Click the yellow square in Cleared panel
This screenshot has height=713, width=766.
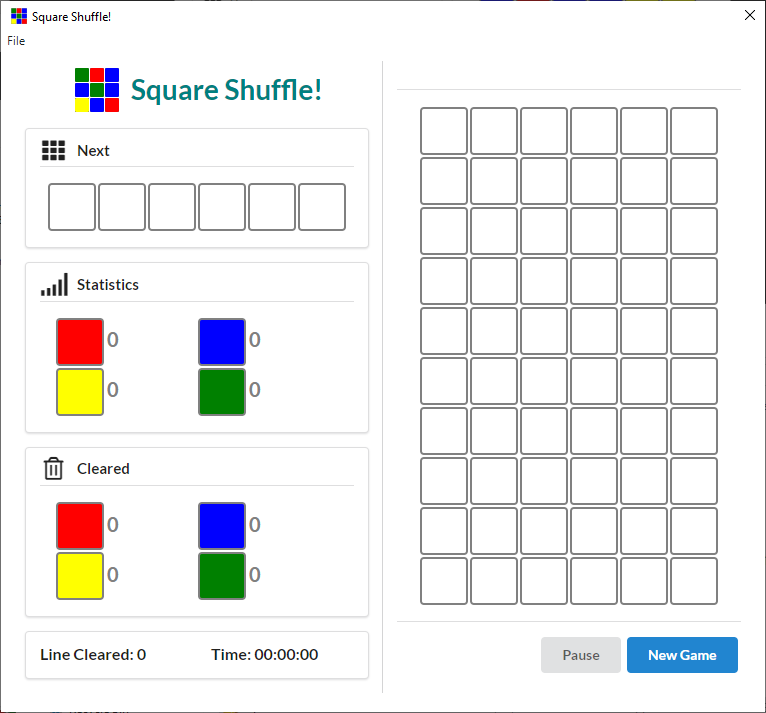click(x=80, y=575)
